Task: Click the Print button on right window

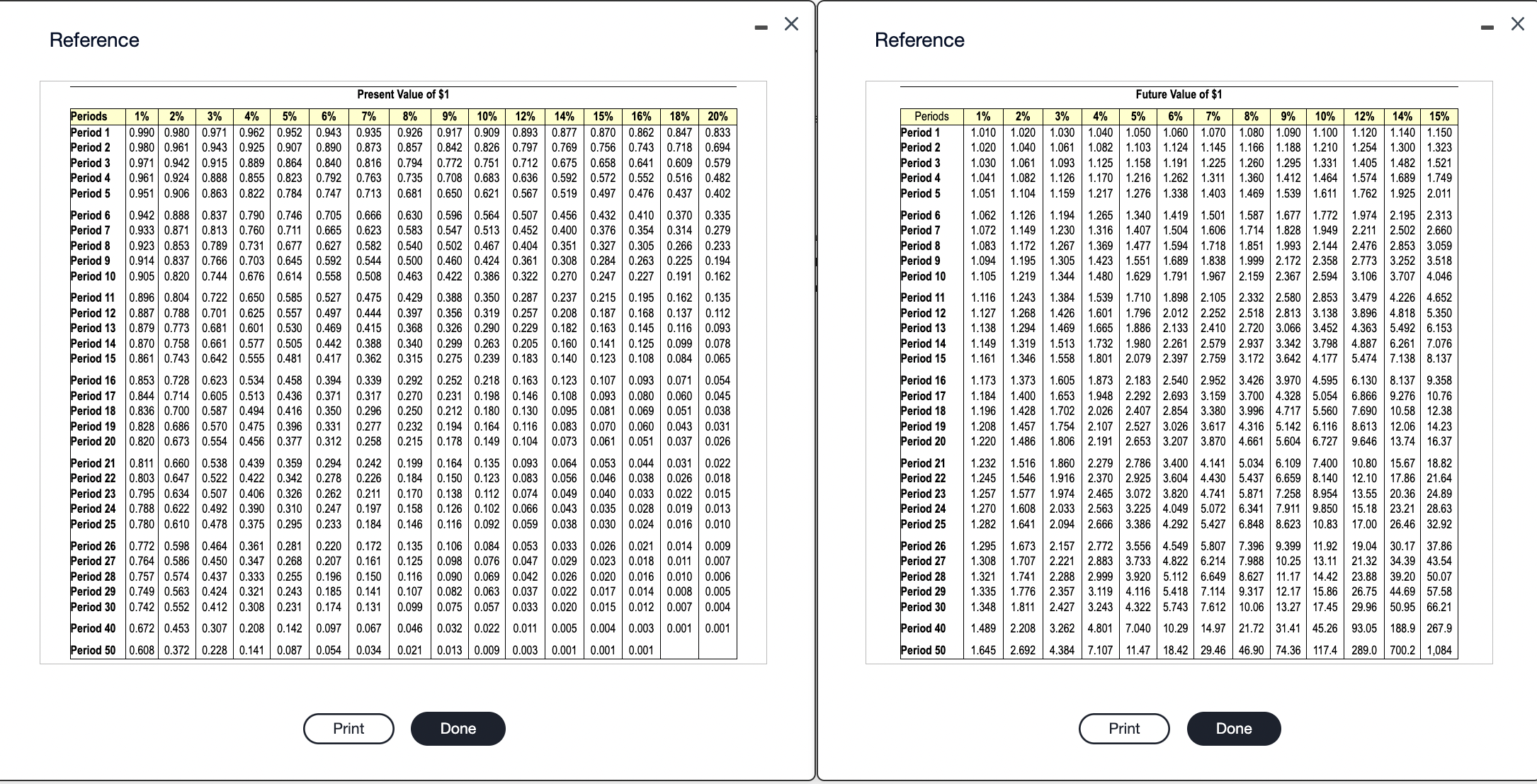Action: click(x=1123, y=728)
